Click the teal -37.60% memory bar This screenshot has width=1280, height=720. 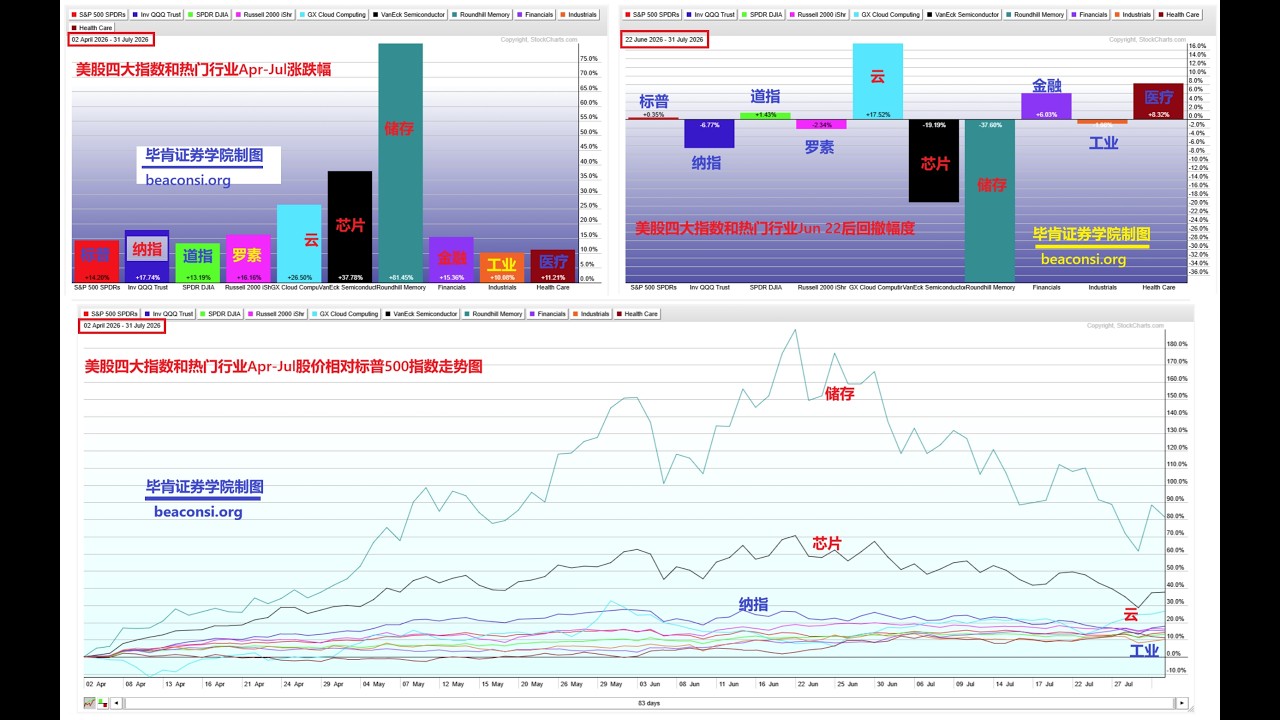(x=990, y=200)
